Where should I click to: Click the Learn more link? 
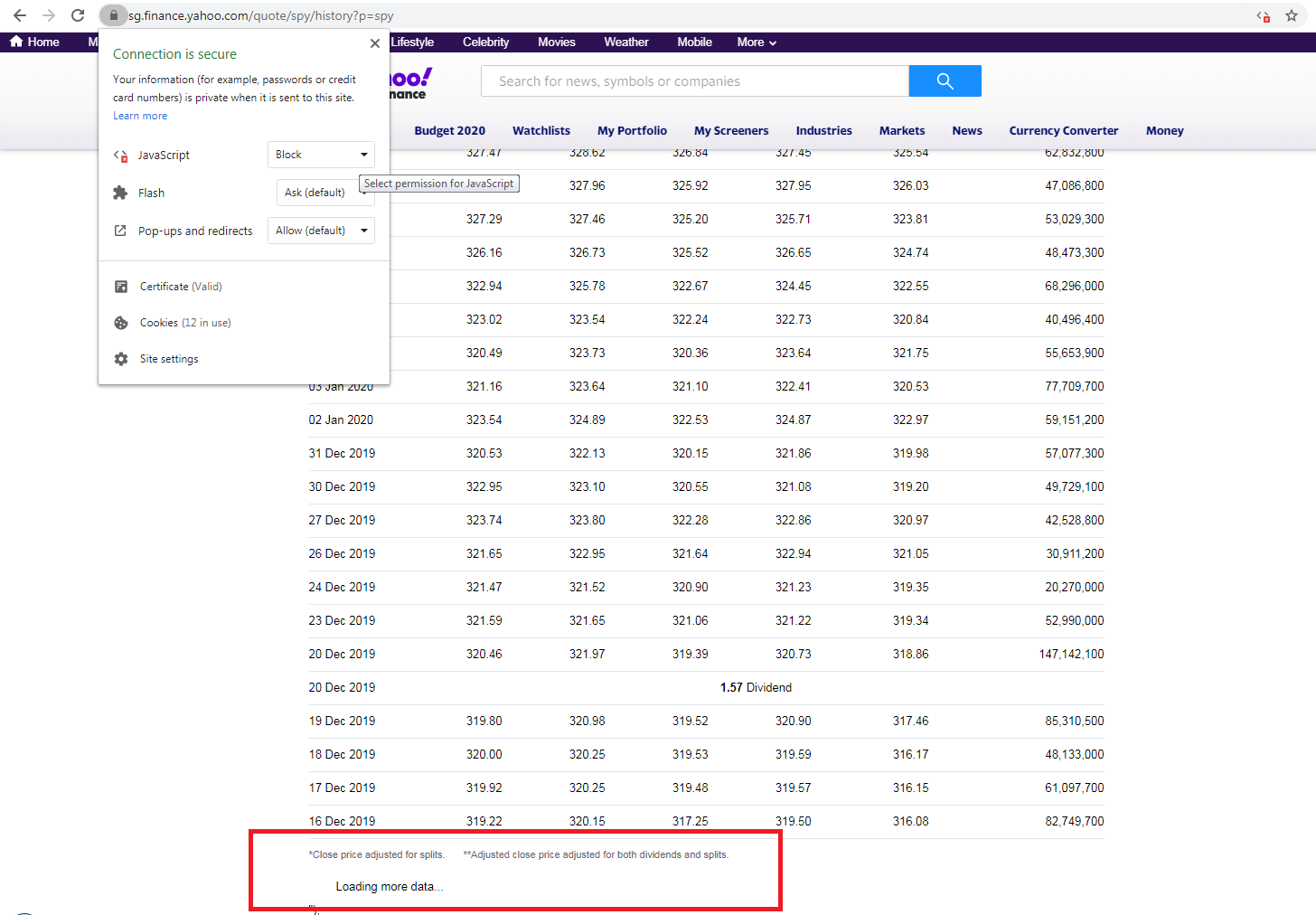pyautogui.click(x=140, y=116)
